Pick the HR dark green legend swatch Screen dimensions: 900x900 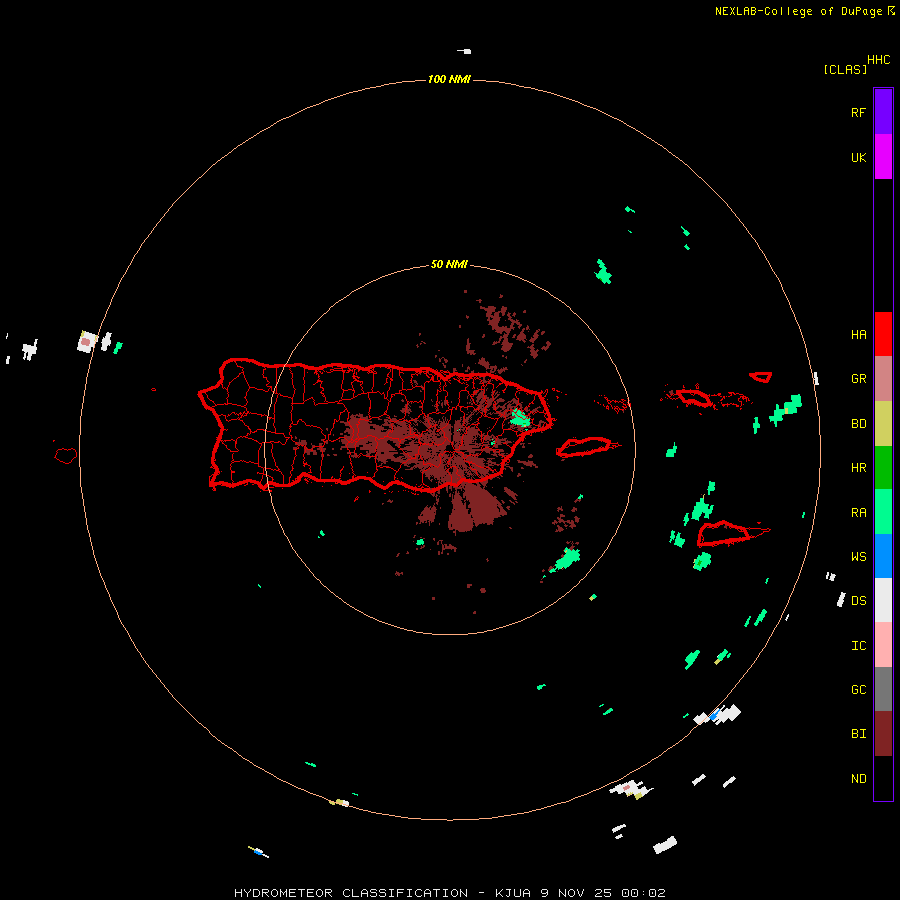883,468
